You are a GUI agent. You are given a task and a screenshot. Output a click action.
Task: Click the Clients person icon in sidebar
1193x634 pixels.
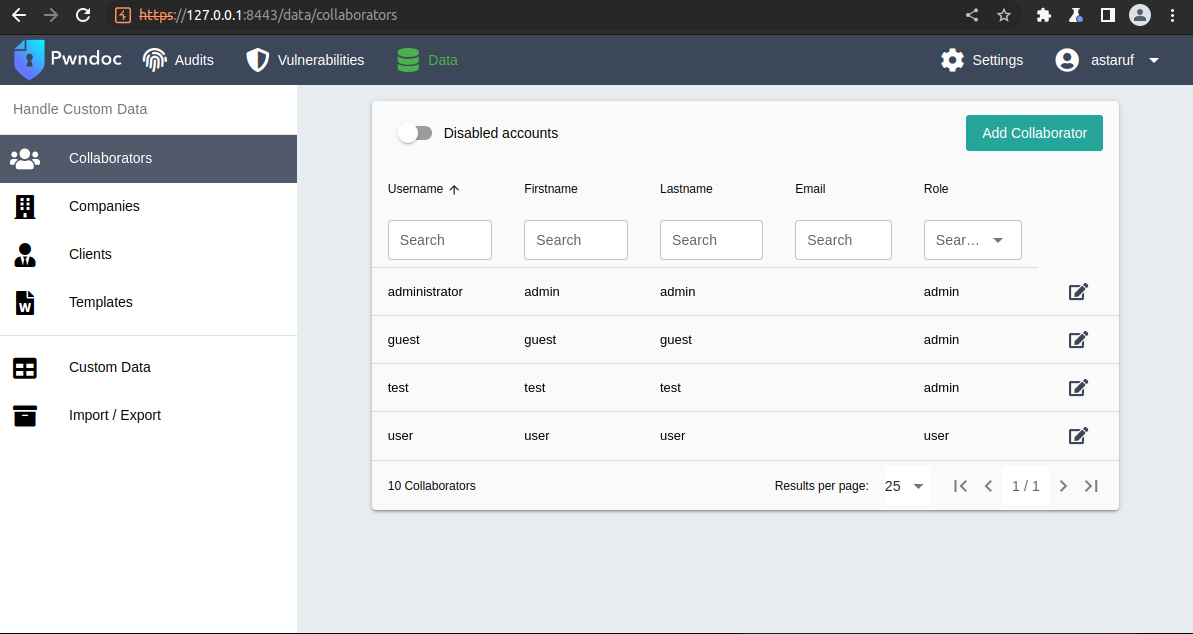point(25,254)
